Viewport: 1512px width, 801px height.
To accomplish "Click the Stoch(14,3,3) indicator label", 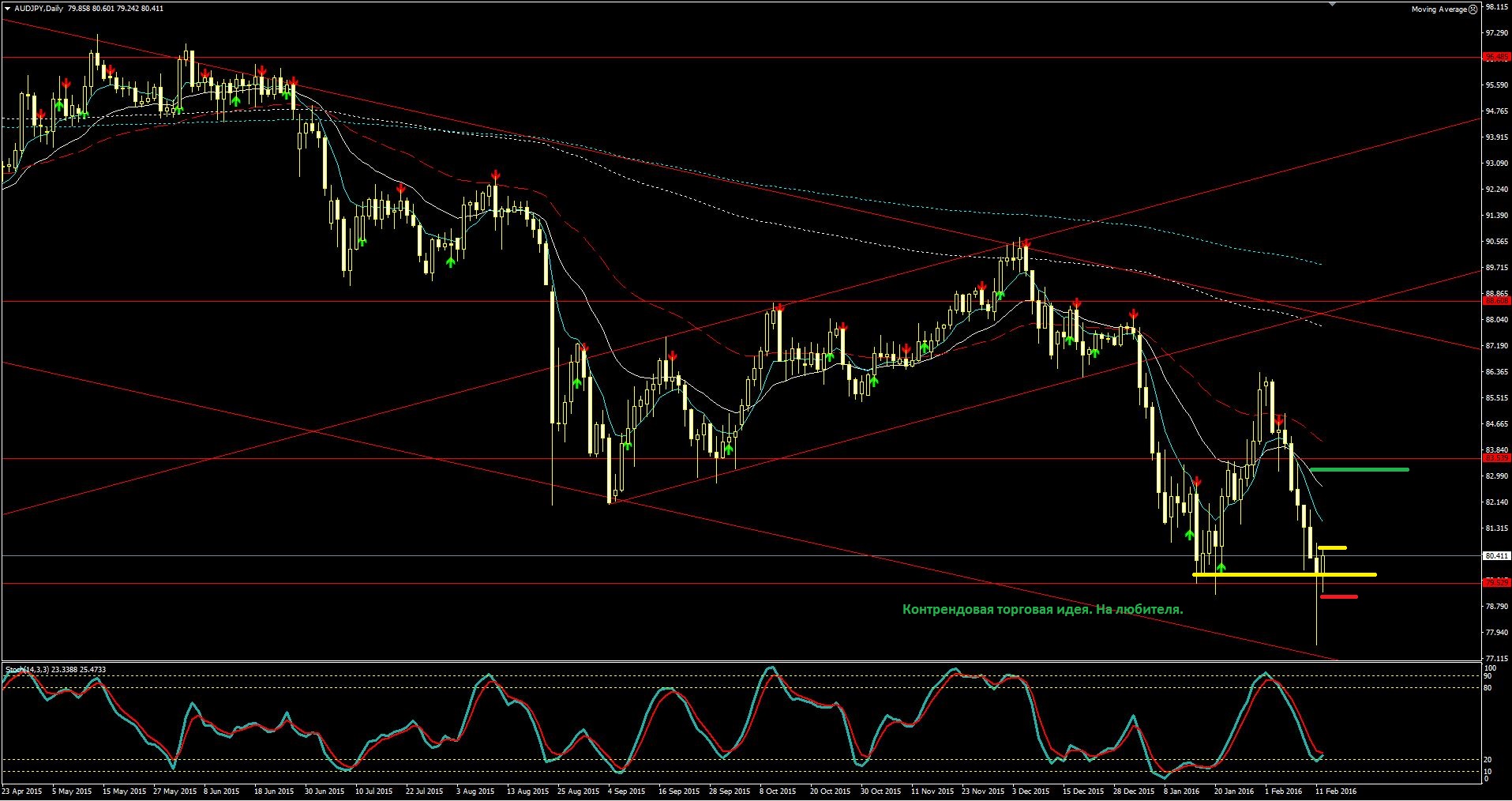I will pyautogui.click(x=28, y=670).
